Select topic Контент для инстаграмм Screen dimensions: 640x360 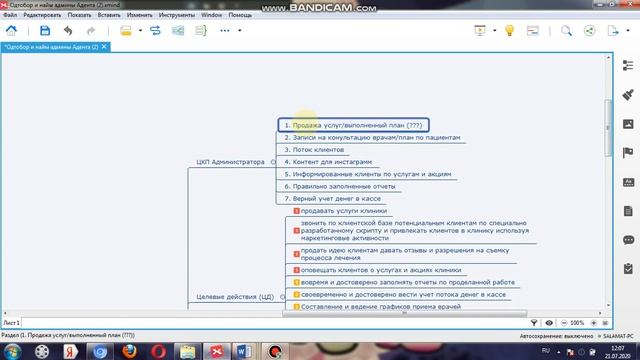tap(329, 162)
